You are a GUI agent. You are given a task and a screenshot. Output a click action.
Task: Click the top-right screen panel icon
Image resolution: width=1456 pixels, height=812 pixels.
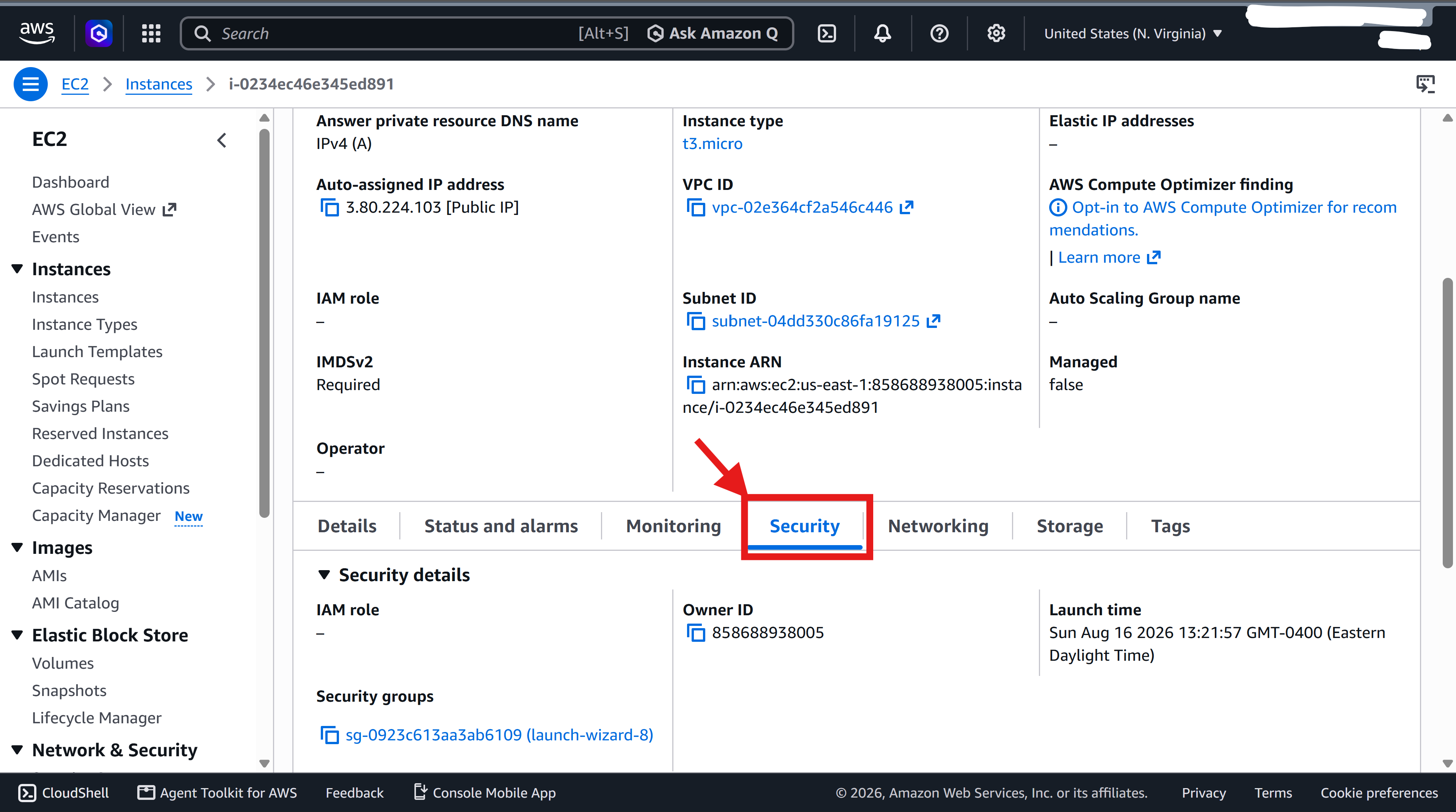tap(1426, 84)
